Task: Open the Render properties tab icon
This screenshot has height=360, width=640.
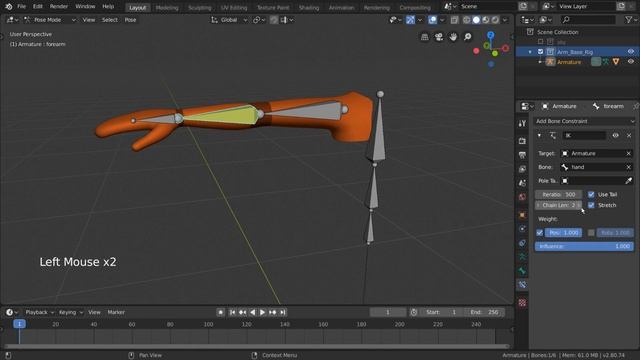Action: pos(522,141)
